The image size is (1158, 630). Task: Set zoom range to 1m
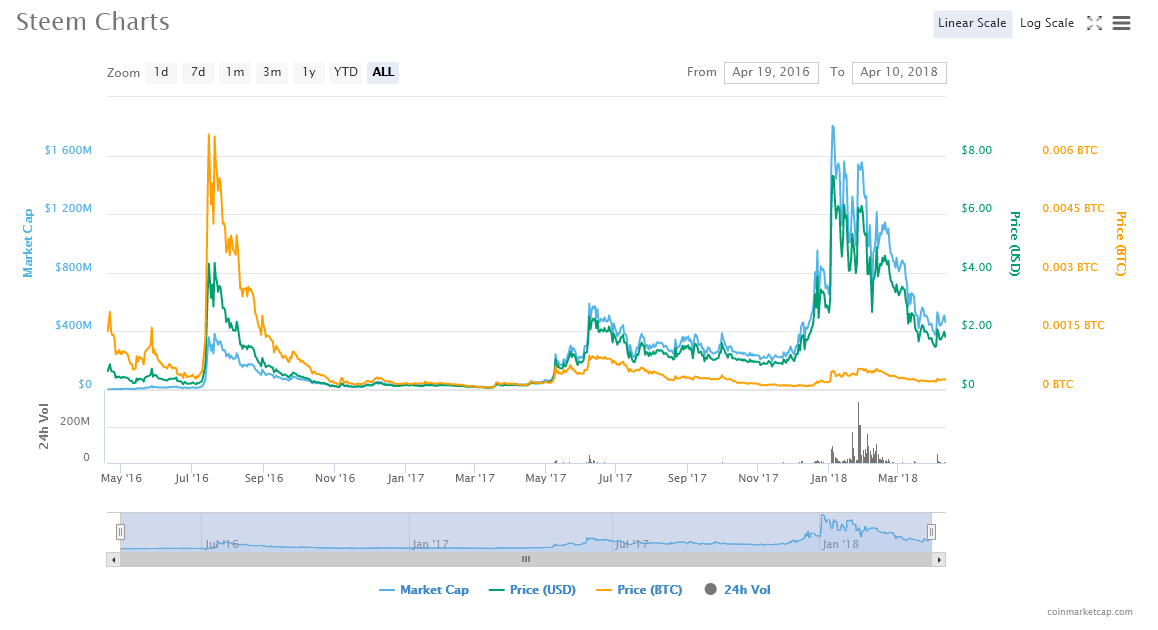235,72
